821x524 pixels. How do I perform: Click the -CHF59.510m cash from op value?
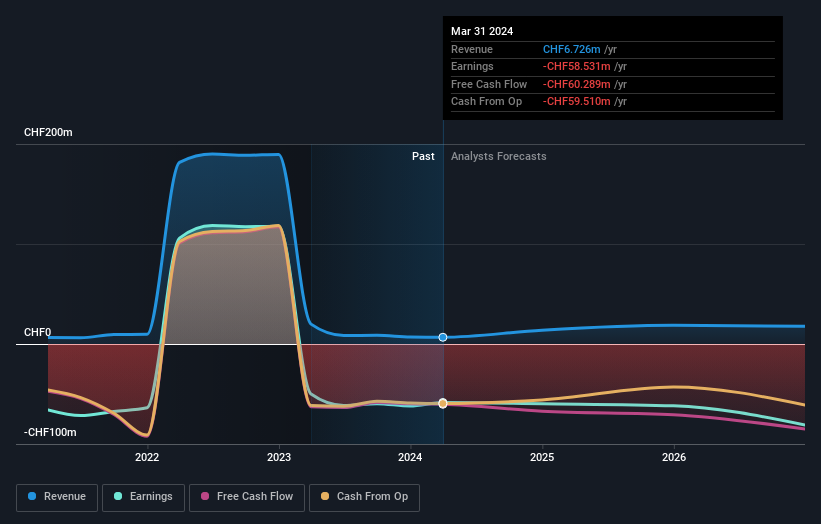click(x=576, y=102)
